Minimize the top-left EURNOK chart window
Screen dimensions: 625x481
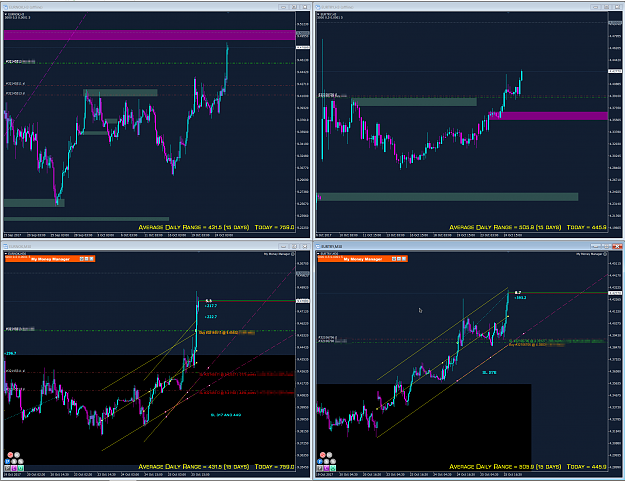(283, 7)
